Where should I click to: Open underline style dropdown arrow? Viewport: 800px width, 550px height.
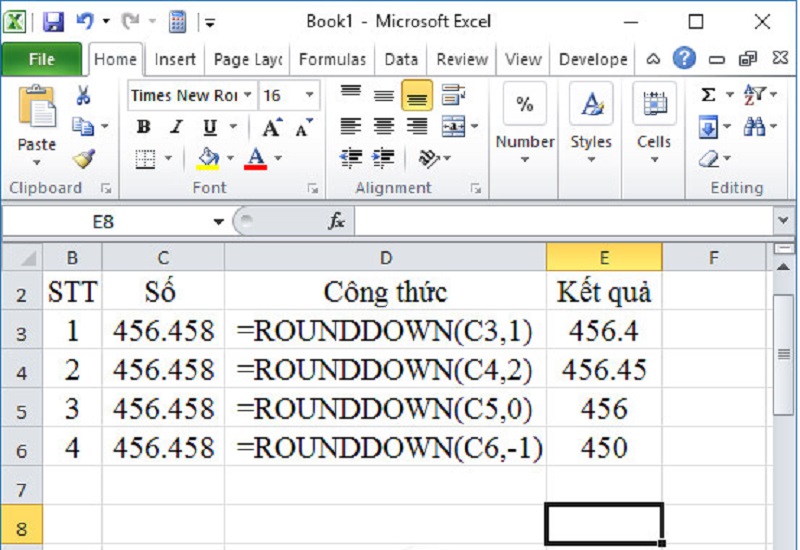click(x=233, y=127)
